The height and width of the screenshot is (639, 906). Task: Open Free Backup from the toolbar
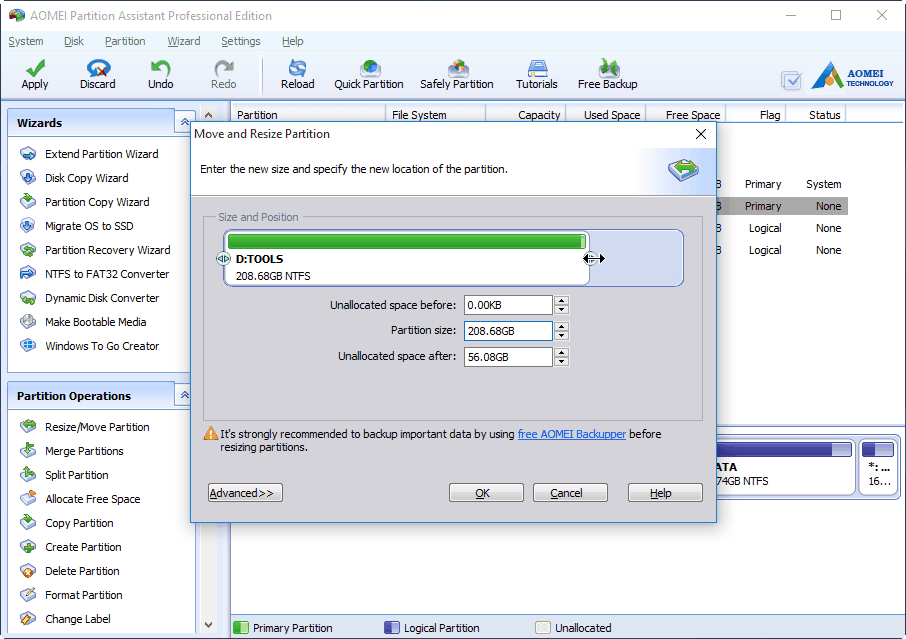click(607, 73)
